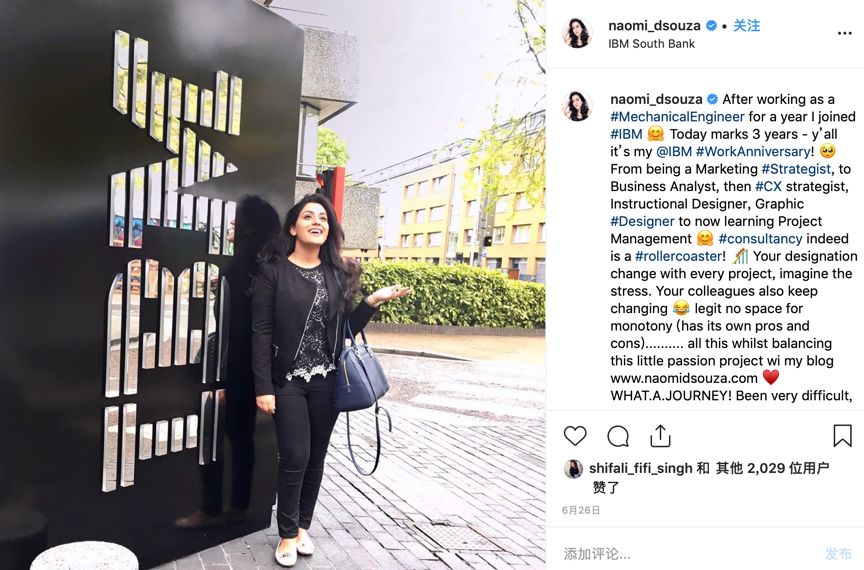View shifali_fifi_singh liker profile

(x=640, y=468)
